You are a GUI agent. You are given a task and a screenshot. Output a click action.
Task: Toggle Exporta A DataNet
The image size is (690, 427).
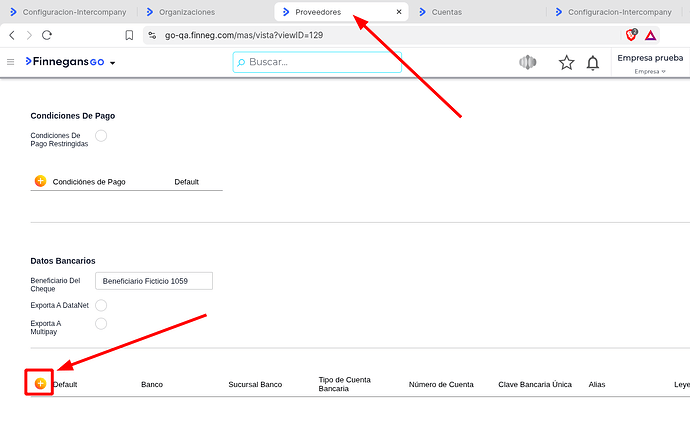(x=101, y=305)
